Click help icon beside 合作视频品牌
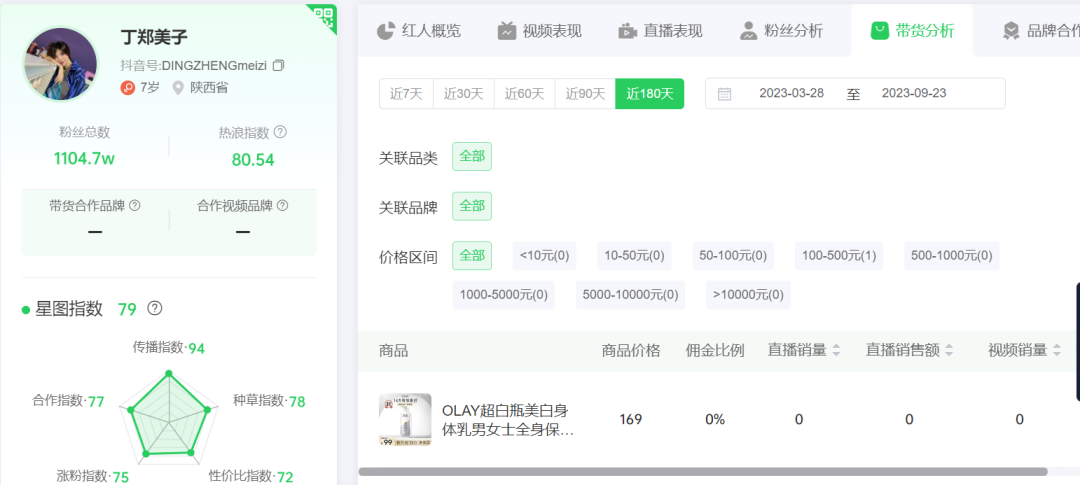The width and height of the screenshot is (1080, 485). click(283, 205)
